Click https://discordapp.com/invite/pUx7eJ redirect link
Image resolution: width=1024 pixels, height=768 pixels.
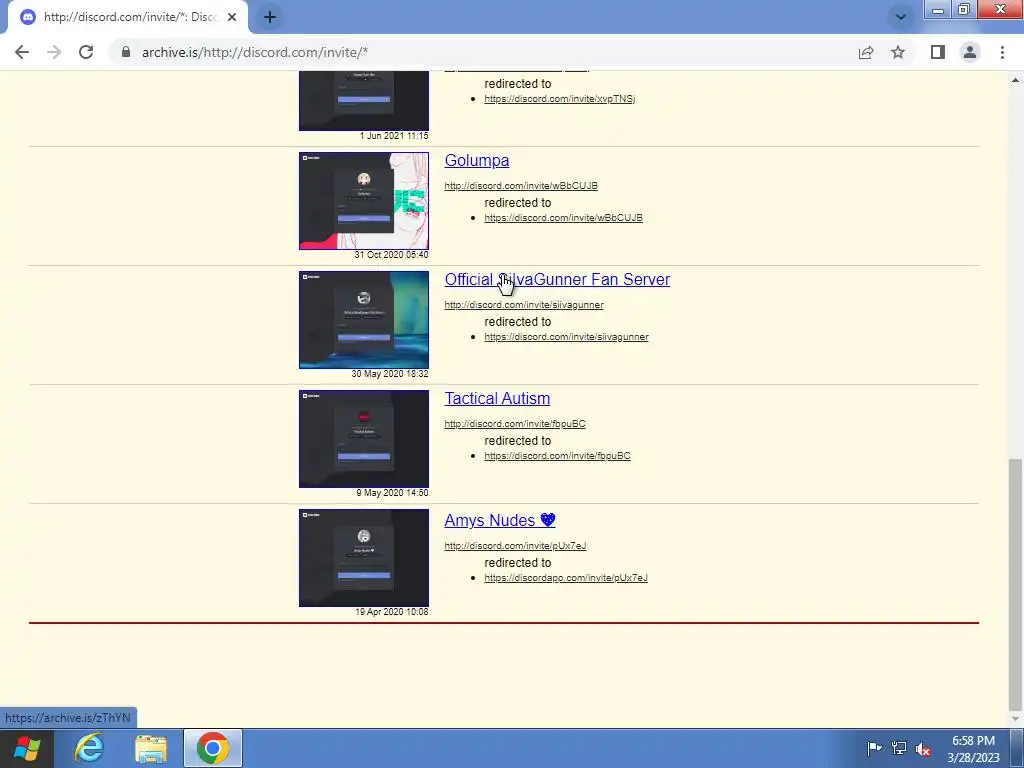(x=566, y=578)
